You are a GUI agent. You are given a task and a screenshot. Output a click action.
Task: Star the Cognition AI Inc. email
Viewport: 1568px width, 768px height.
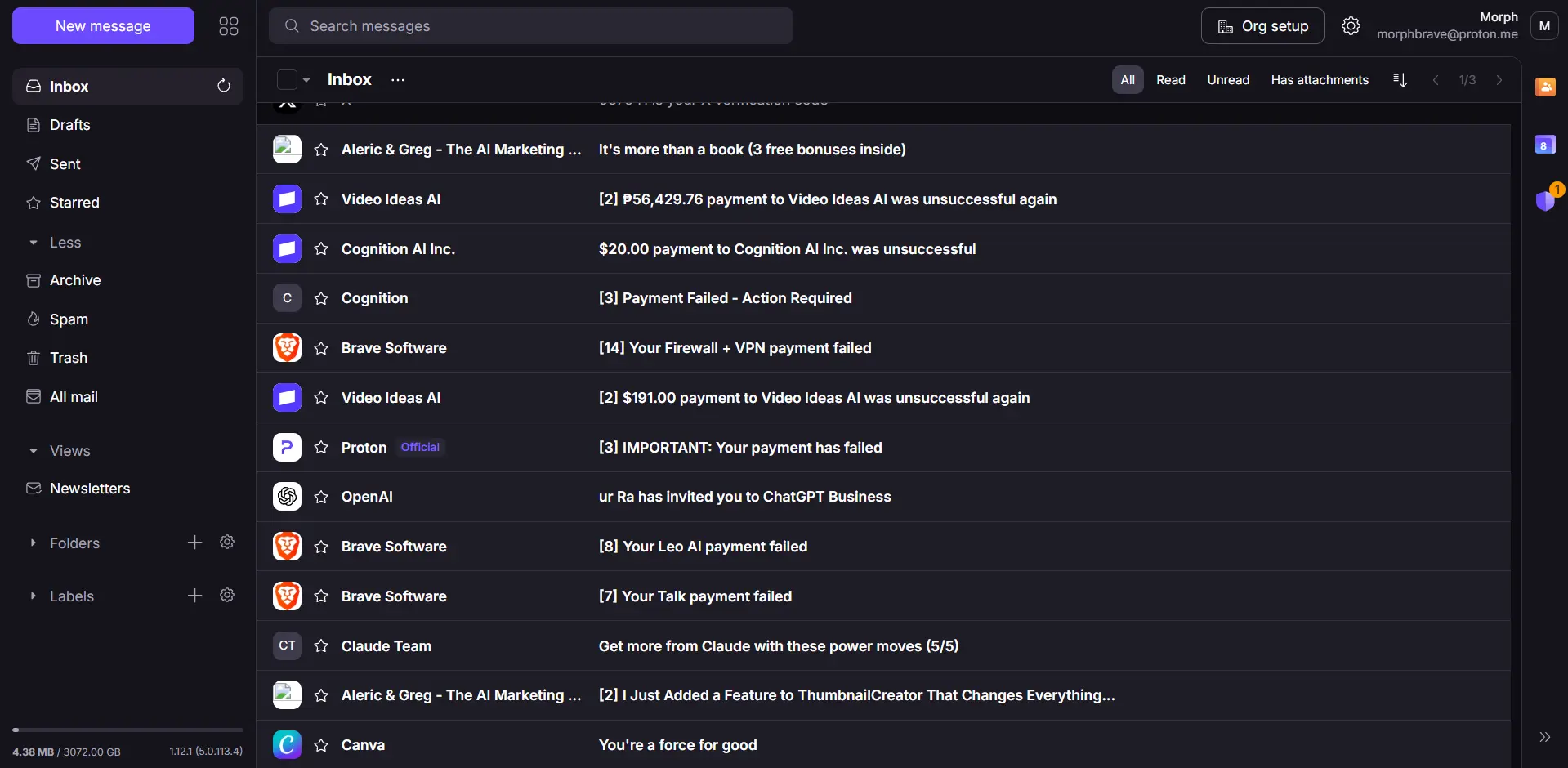click(322, 249)
